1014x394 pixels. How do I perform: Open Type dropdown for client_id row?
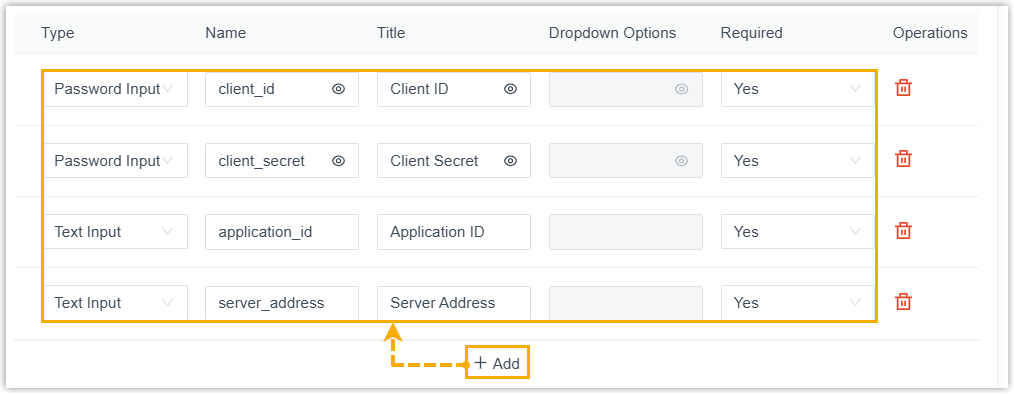(x=115, y=89)
